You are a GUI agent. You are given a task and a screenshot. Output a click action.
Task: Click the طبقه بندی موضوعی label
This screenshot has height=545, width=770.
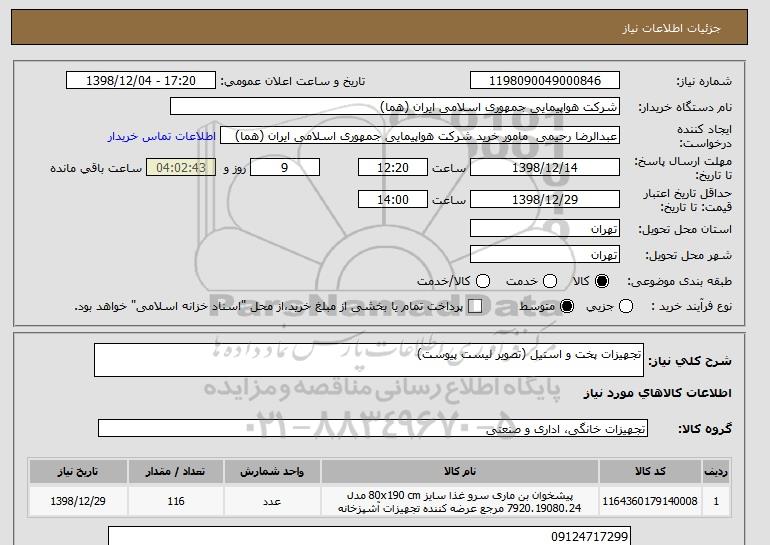(679, 281)
